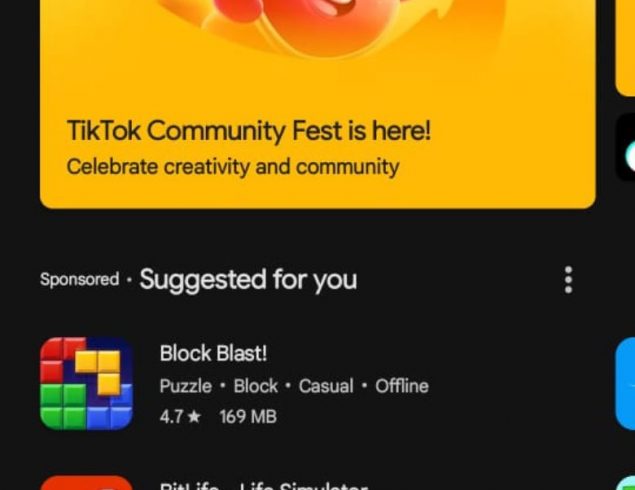Click 'Celebrate creativity and community' subtitle
Image resolution: width=635 pixels, height=490 pixels.
233,167
